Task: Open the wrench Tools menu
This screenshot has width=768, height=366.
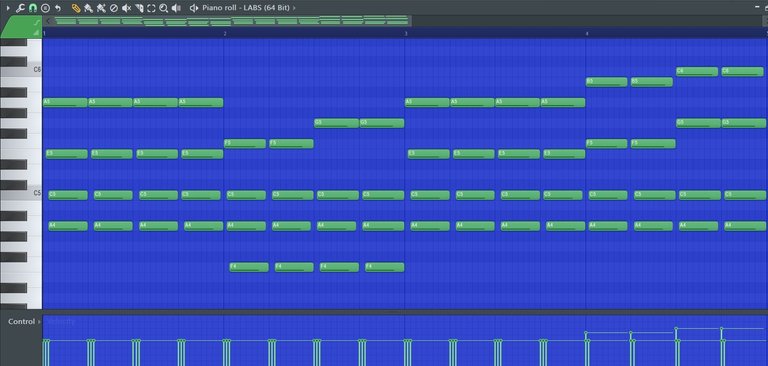Action: pos(20,8)
